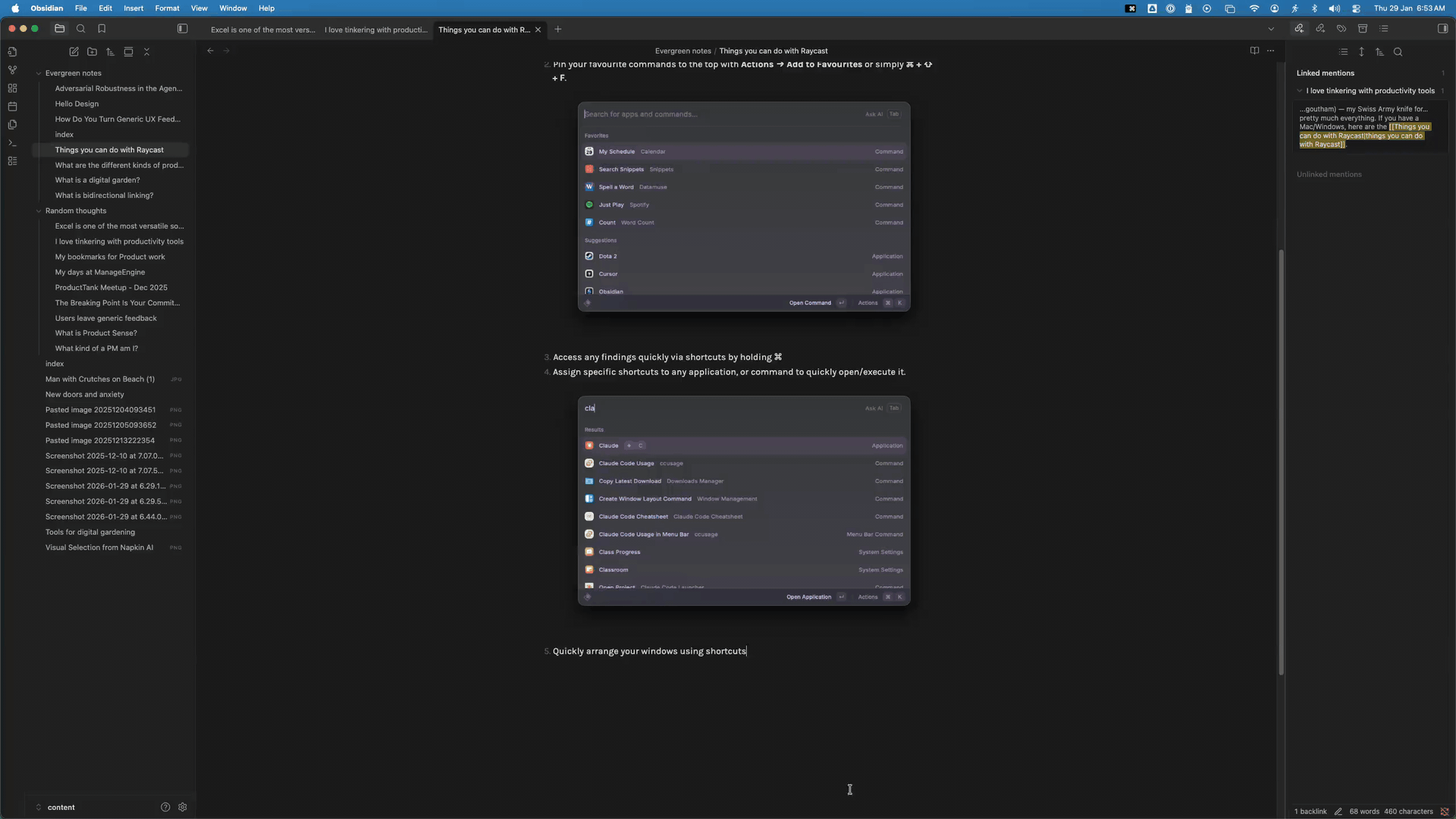Switch to the 'I love tinkering with producti...' tab
1456x819 pixels.
click(x=376, y=30)
